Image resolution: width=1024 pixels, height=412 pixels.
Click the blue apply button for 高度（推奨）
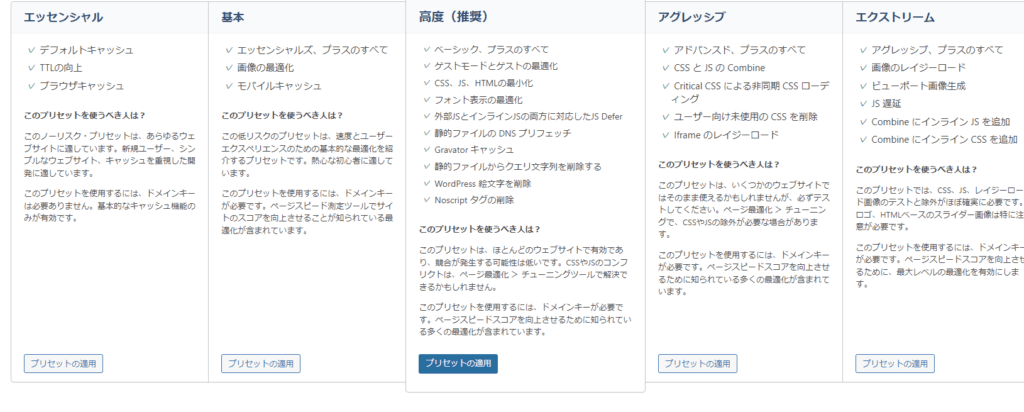click(458, 364)
